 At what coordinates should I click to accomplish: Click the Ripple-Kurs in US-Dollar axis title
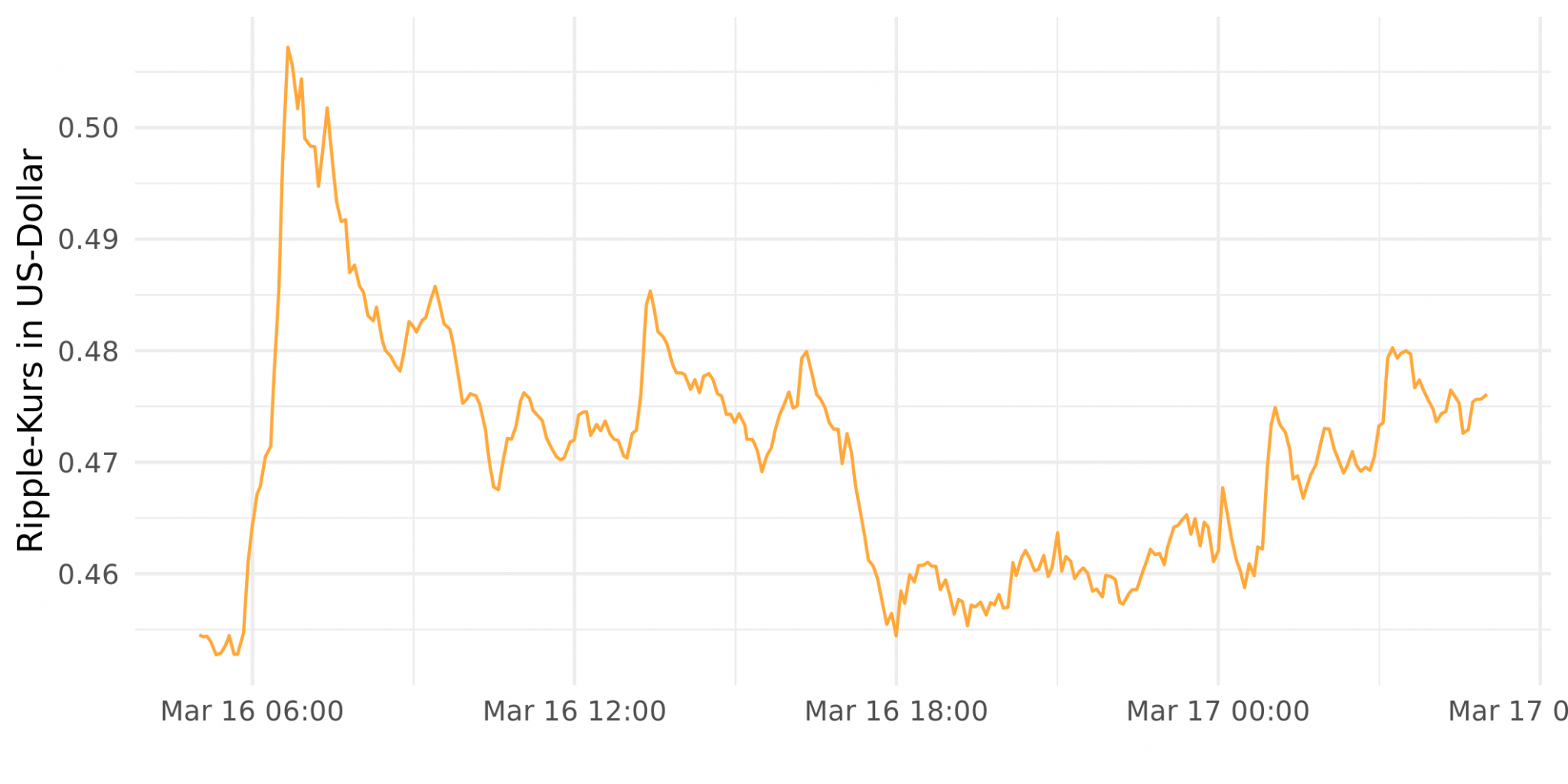31,350
